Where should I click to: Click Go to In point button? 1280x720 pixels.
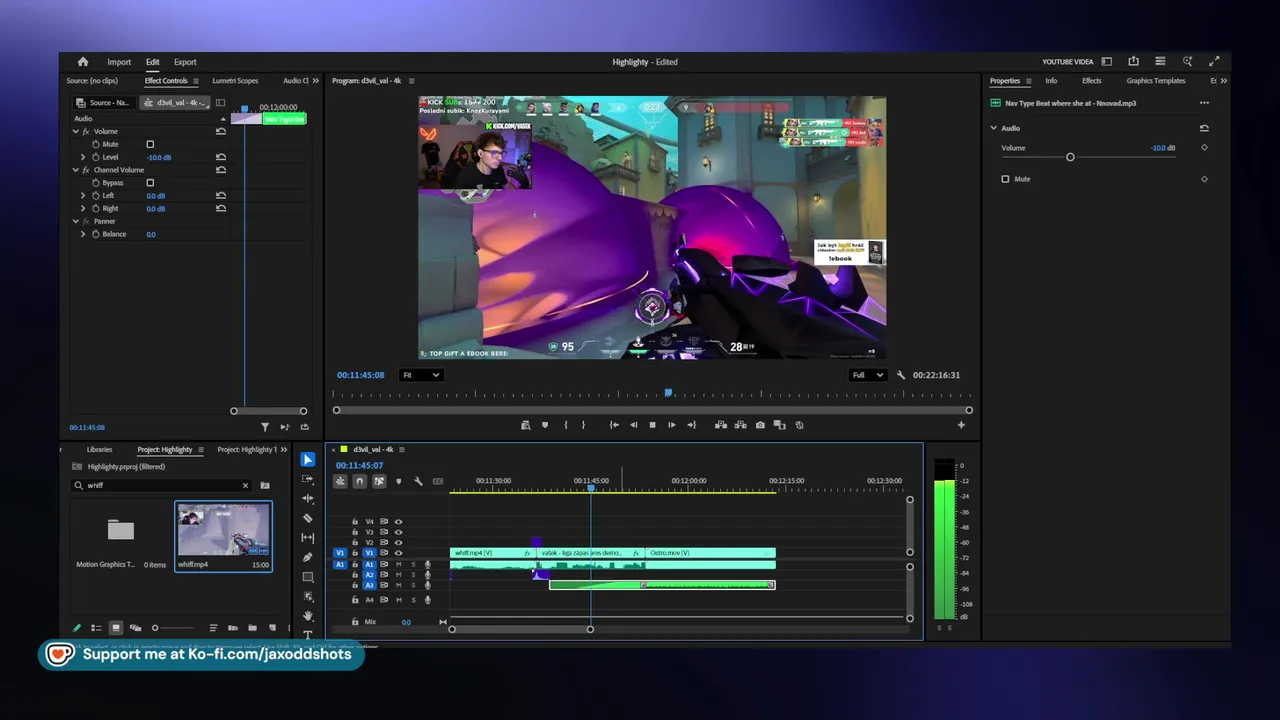(614, 425)
